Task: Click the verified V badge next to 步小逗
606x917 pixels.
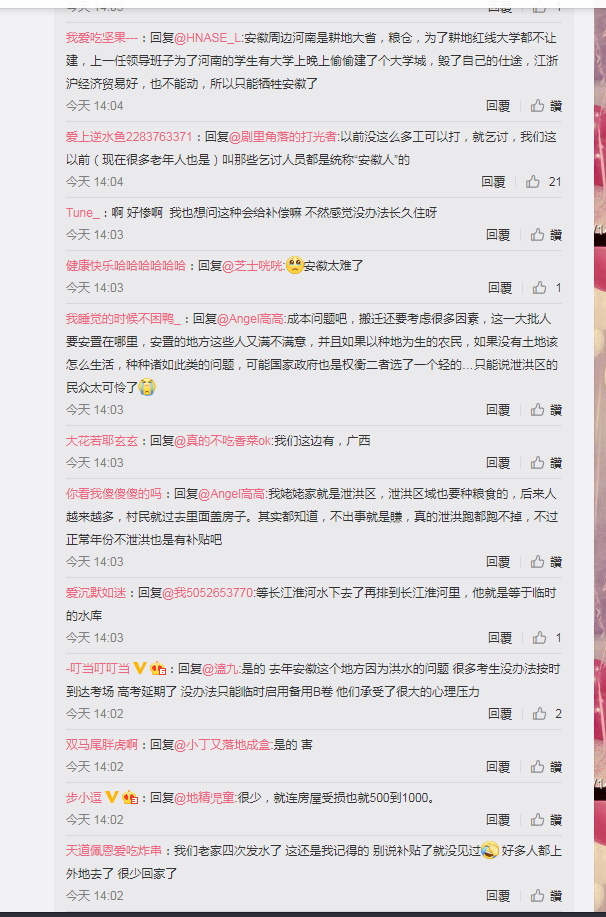Action: point(112,797)
